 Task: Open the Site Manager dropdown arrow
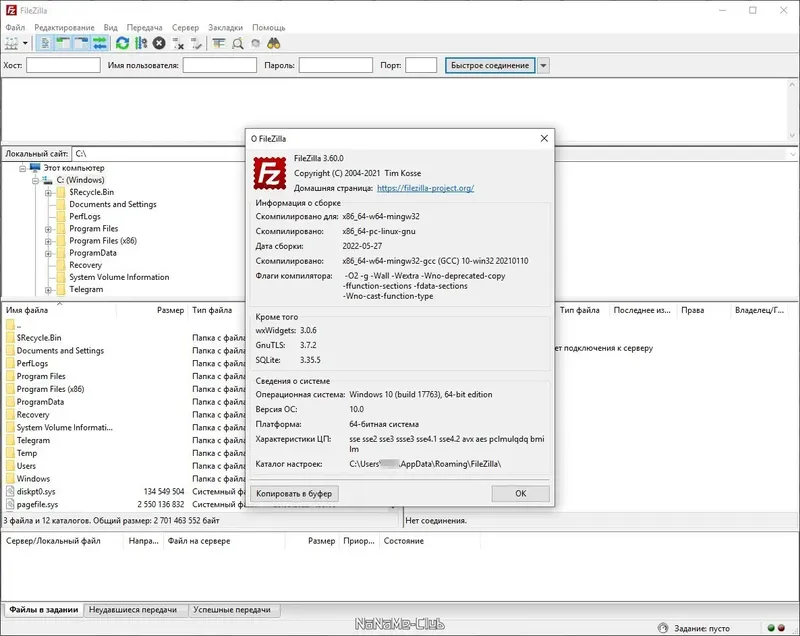pos(25,44)
